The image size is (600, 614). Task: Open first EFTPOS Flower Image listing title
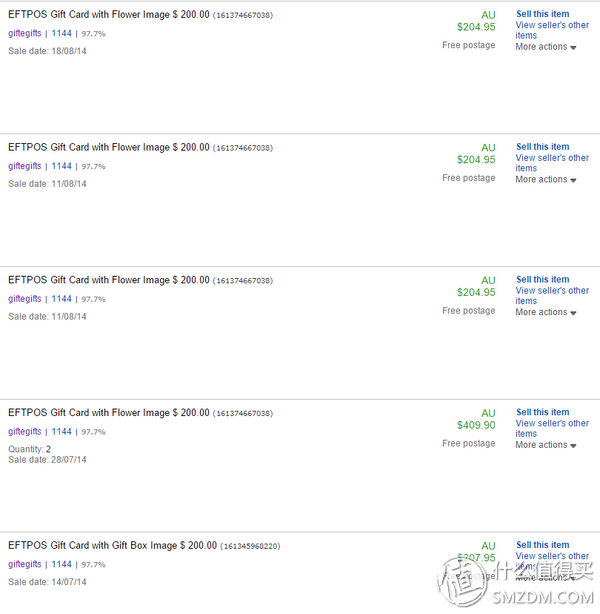coord(108,15)
